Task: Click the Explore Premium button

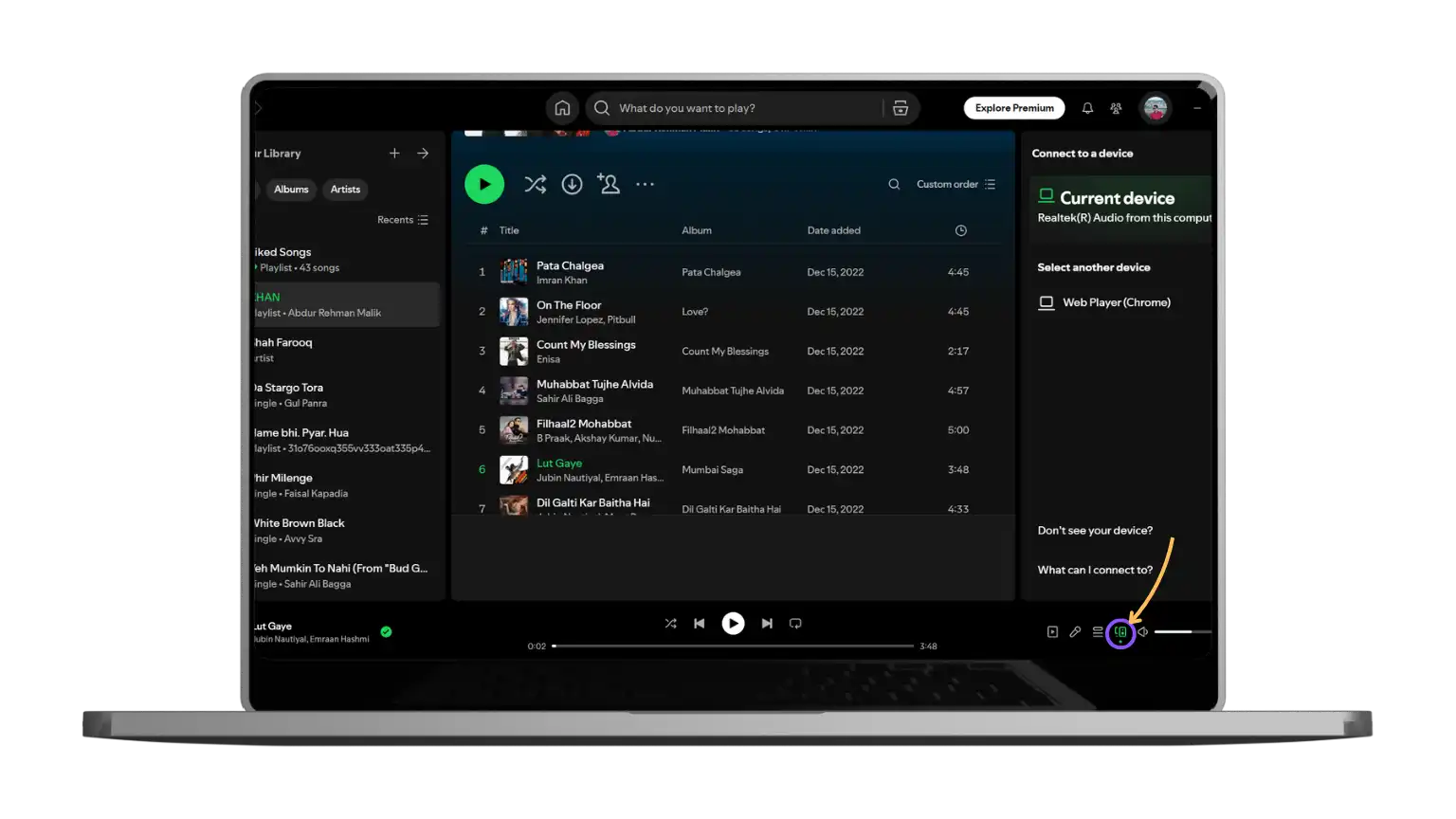Action: click(x=1014, y=108)
